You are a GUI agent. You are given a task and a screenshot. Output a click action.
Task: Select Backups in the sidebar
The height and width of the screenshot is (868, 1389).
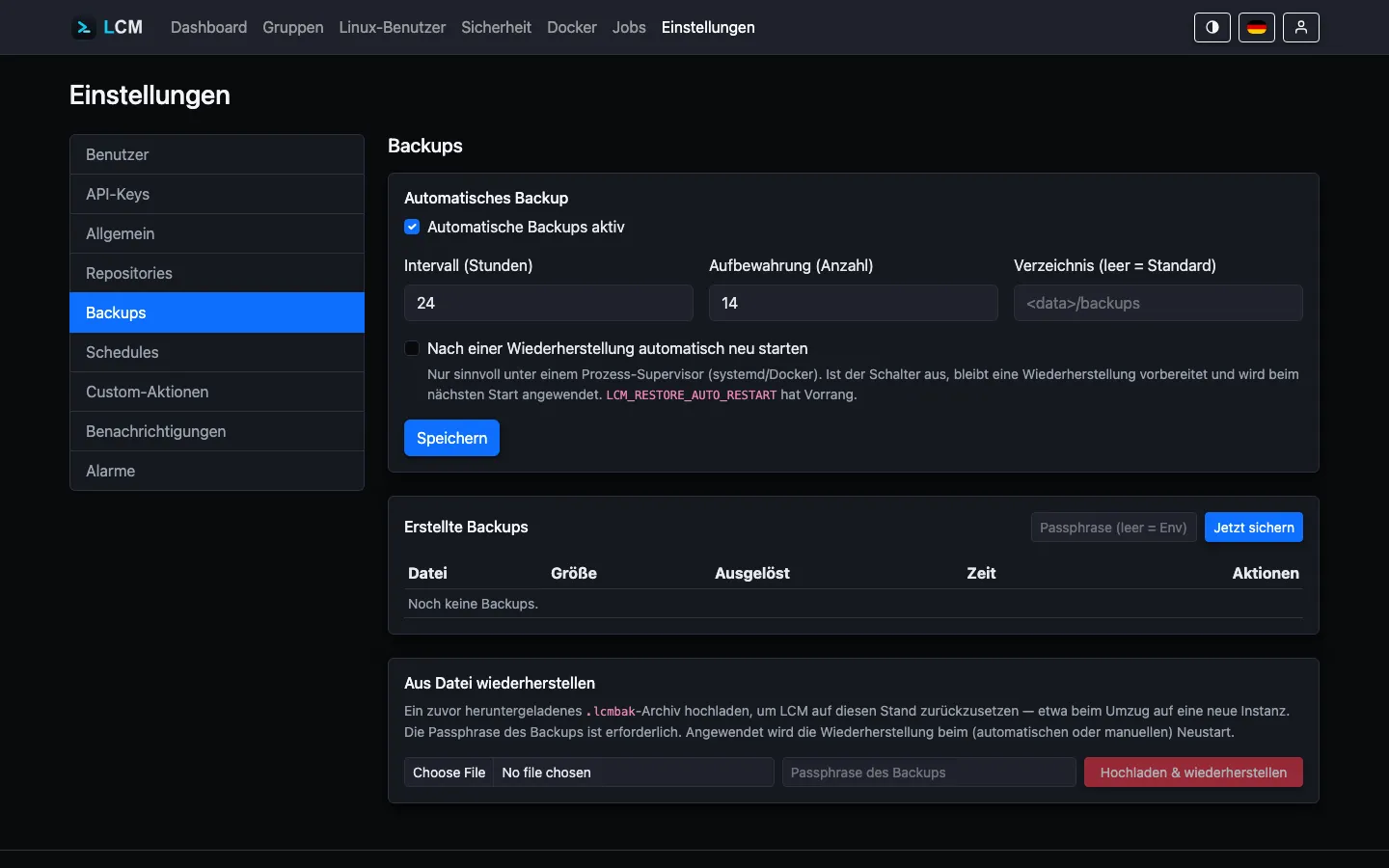pyautogui.click(x=217, y=312)
